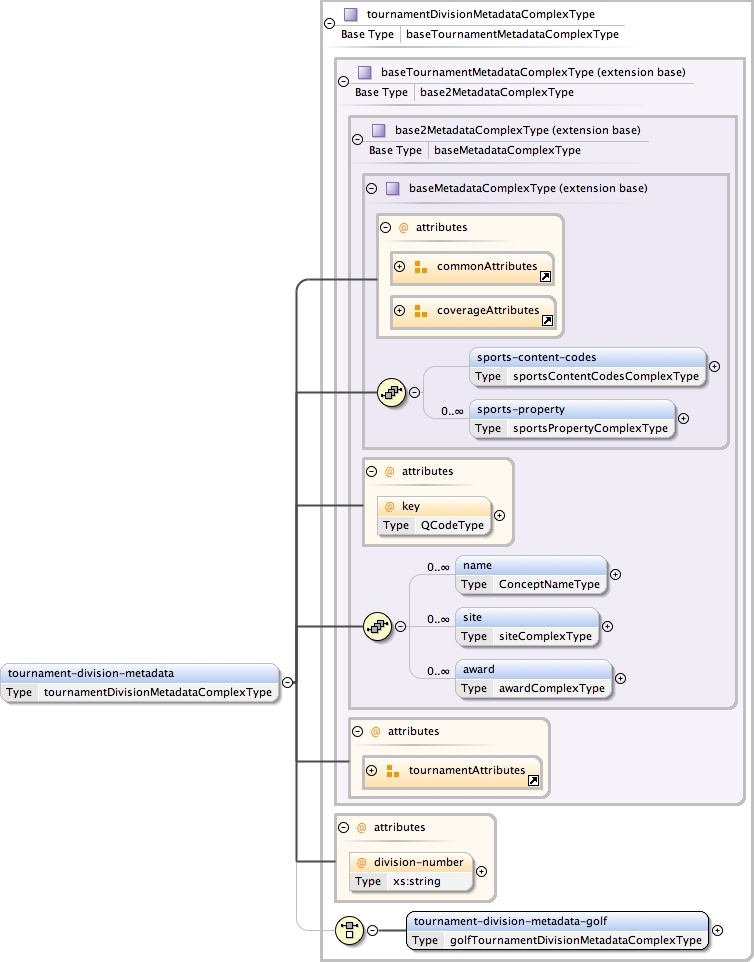
Task: Click the purple baseMetadataComplexType type icon
Action: [392, 188]
